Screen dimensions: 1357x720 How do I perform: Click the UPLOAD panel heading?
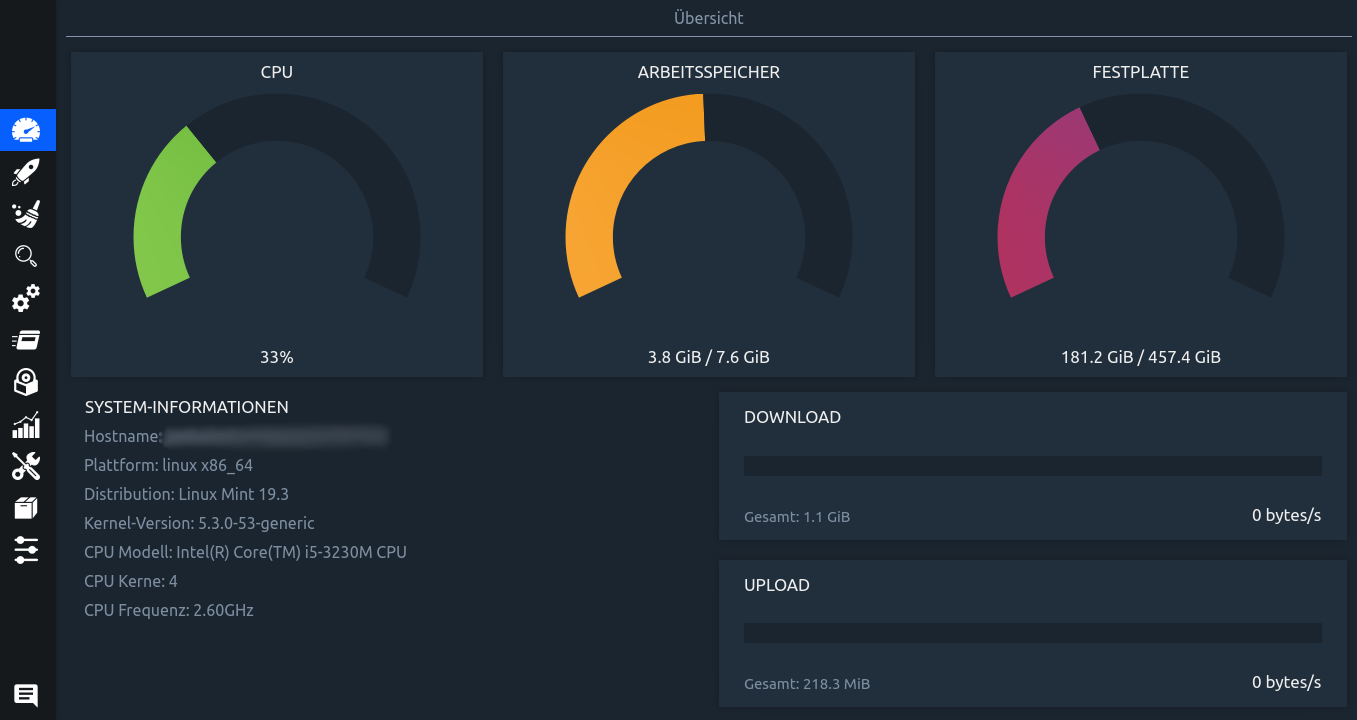777,585
